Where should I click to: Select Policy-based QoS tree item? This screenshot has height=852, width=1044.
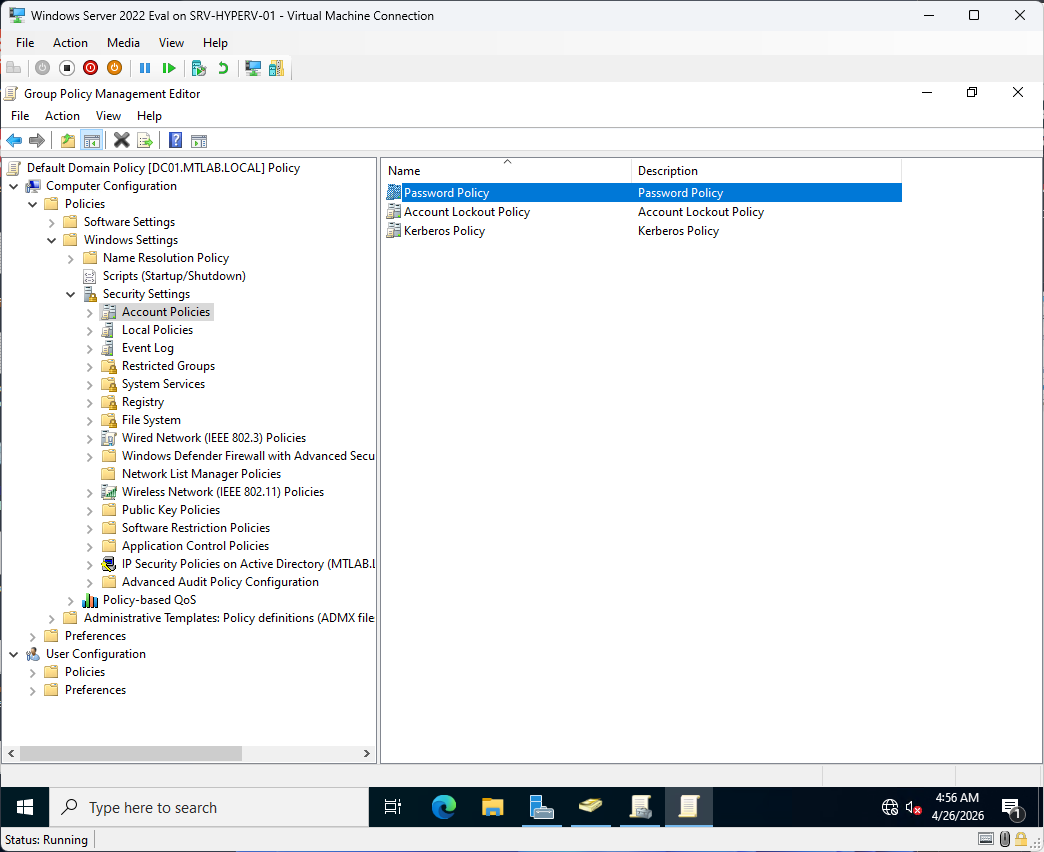(149, 600)
